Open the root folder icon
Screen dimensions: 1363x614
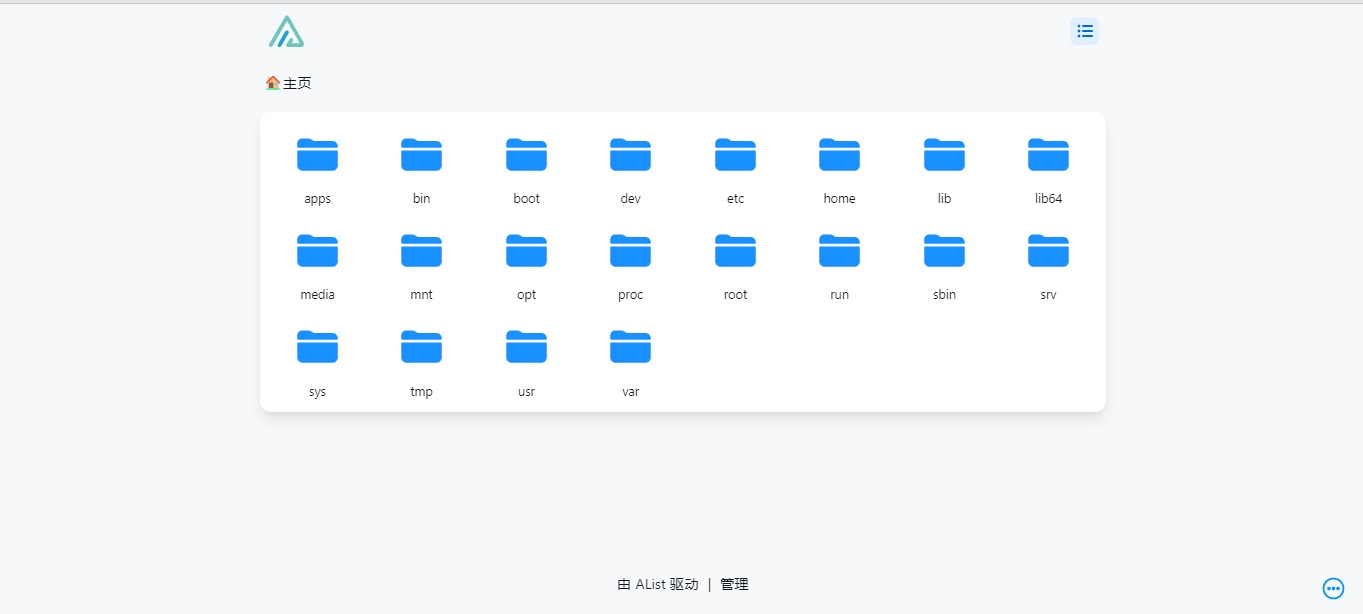[x=735, y=251]
